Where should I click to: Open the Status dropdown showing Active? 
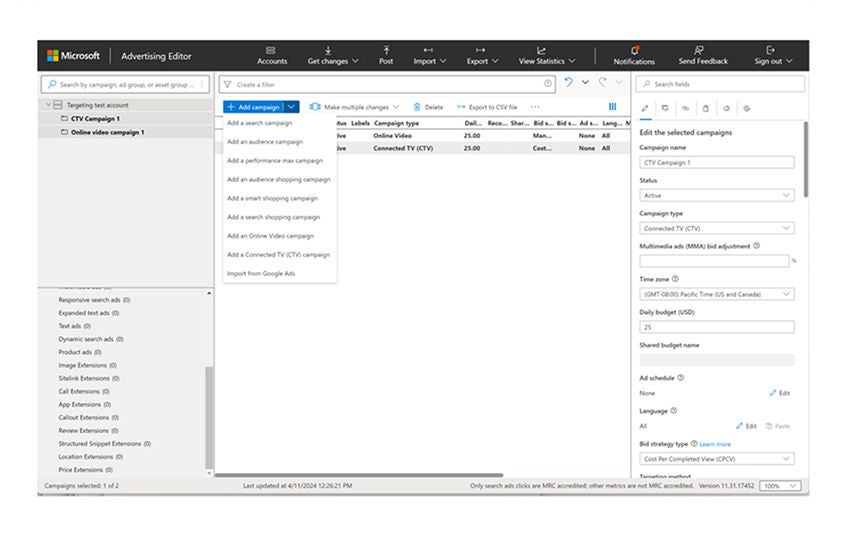tap(716, 195)
